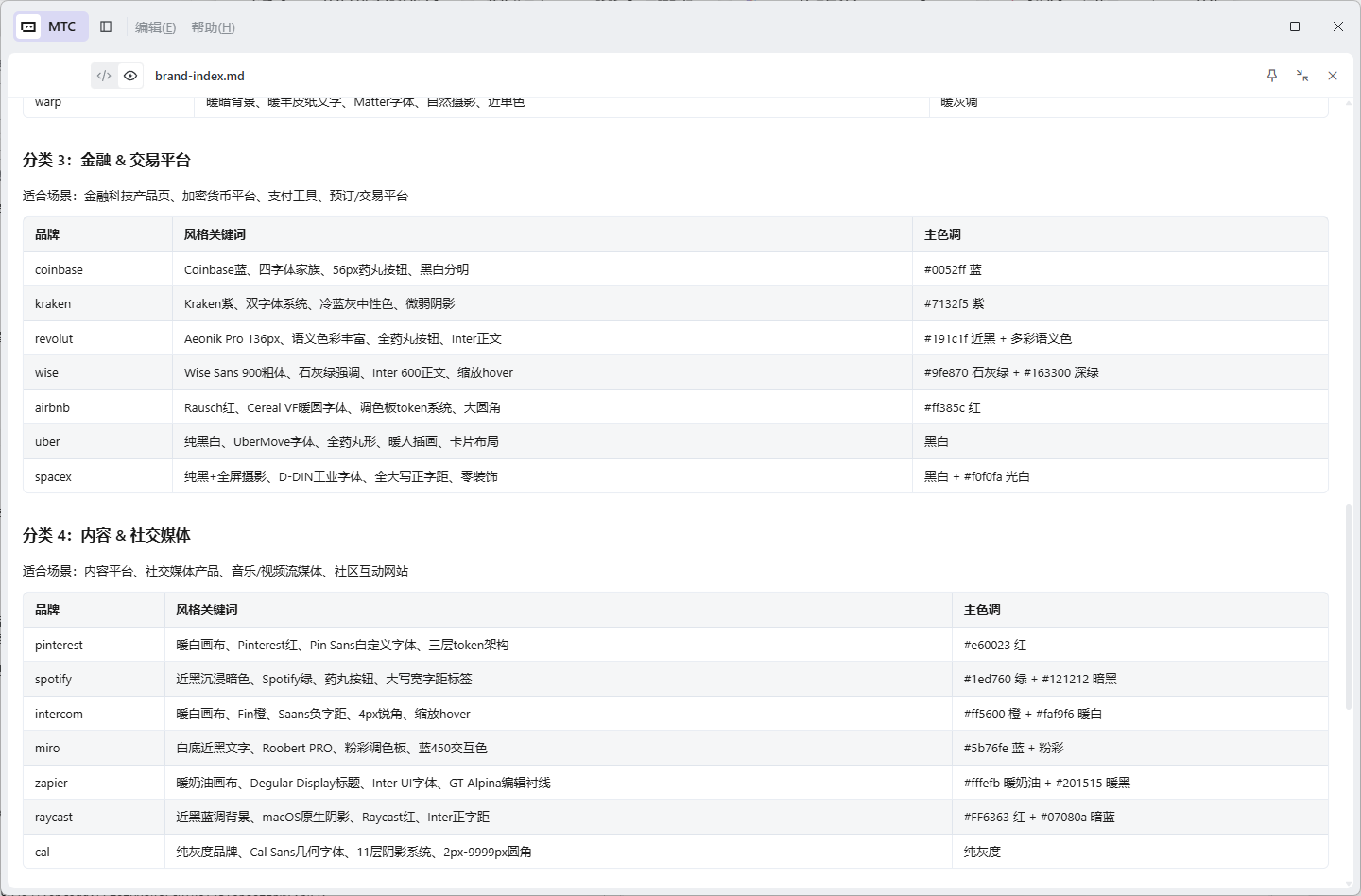This screenshot has width=1361, height=896.
Task: Click the MTC app logo button
Action: click(51, 26)
